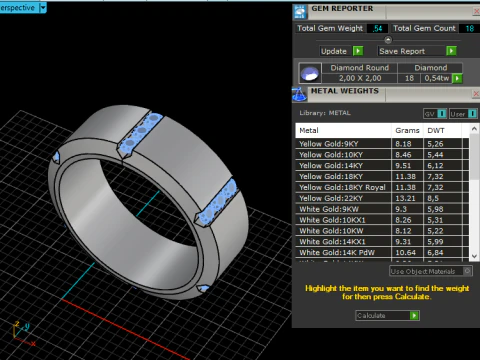Select the upper gem channel on ring
The height and width of the screenshot is (360, 480).
[x=142, y=134]
